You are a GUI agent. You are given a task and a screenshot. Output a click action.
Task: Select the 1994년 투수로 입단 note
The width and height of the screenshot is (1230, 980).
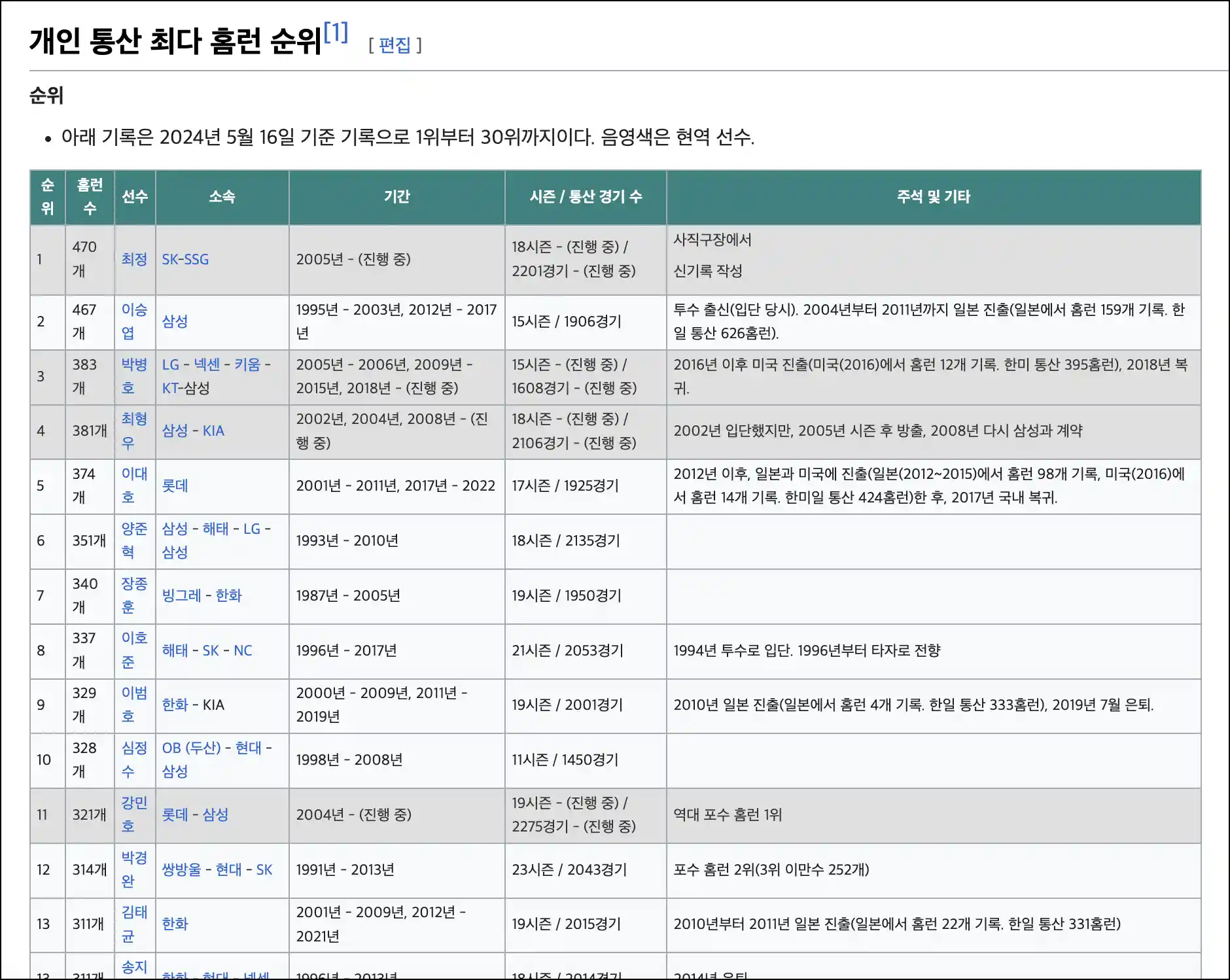(x=934, y=650)
